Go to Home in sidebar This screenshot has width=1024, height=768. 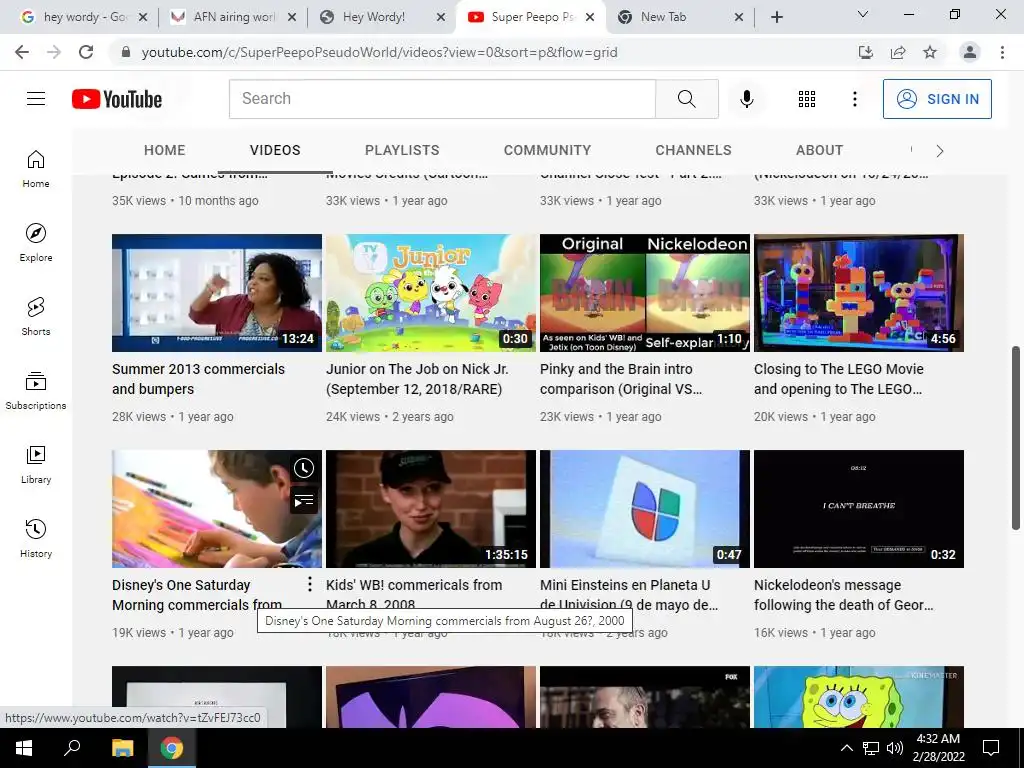point(36,168)
